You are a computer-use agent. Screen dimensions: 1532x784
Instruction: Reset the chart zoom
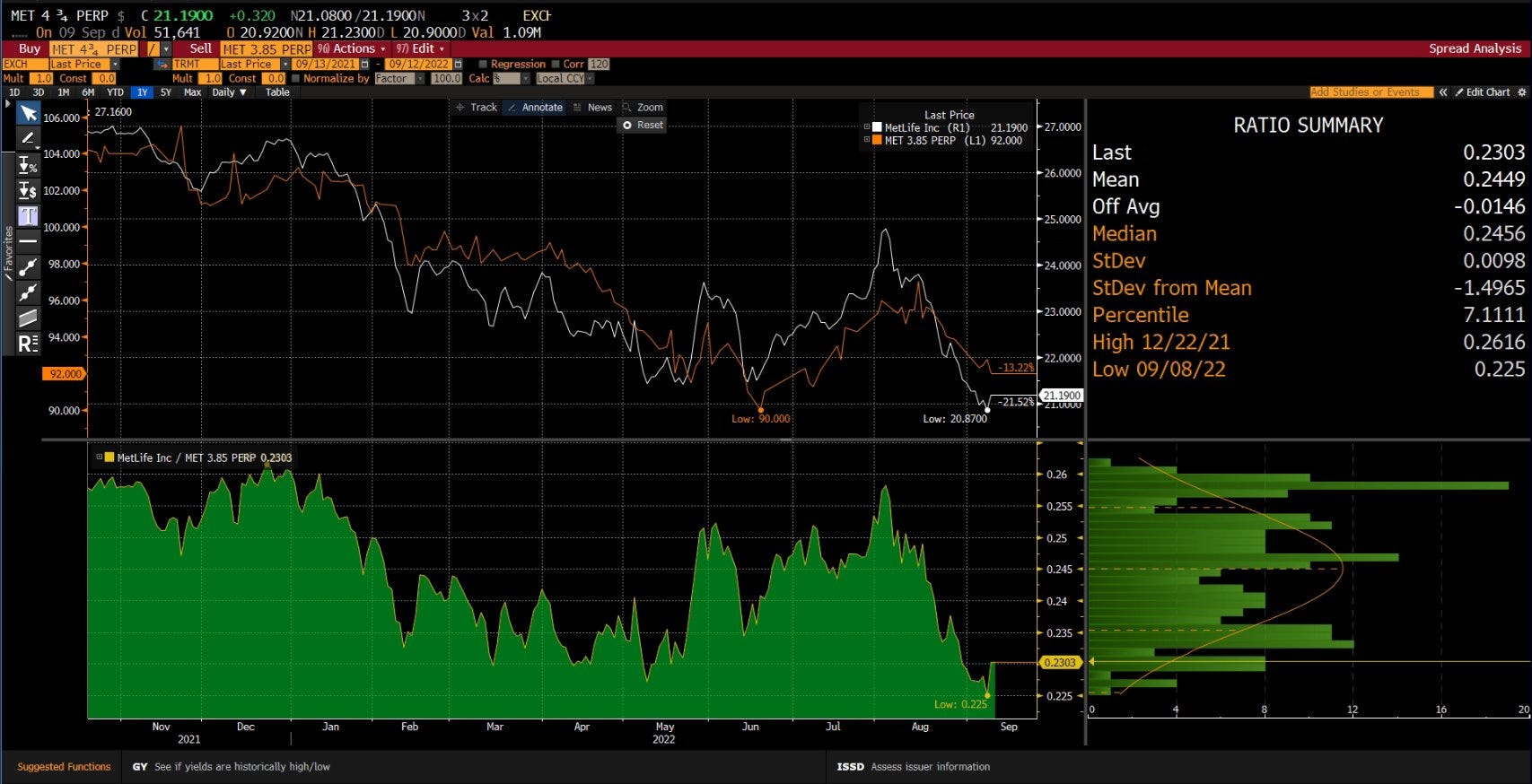[643, 126]
